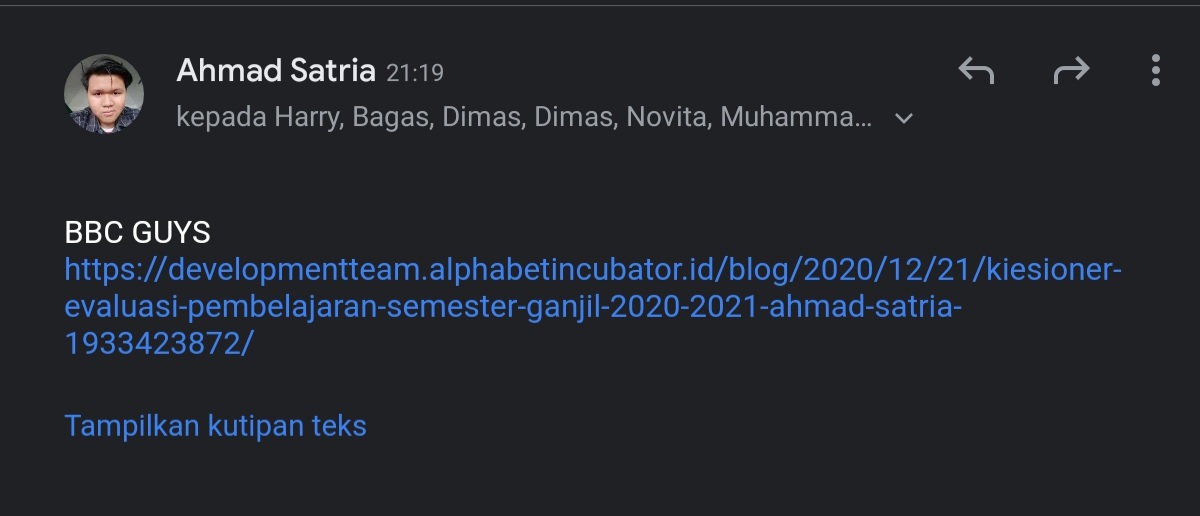Forward this email with the arrow icon
This screenshot has height=516, width=1200.
[1071, 71]
